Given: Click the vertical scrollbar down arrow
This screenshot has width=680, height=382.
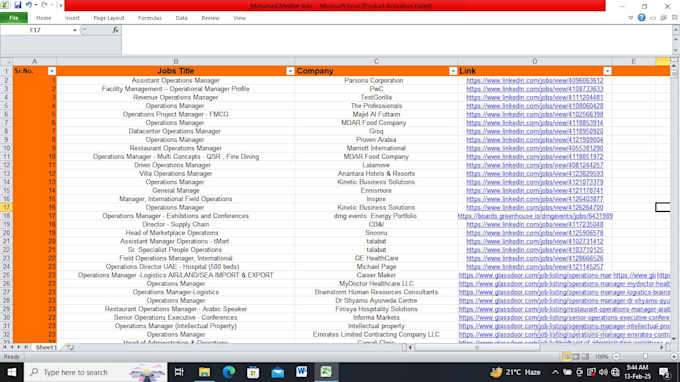Looking at the screenshot, I should click(x=673, y=339).
